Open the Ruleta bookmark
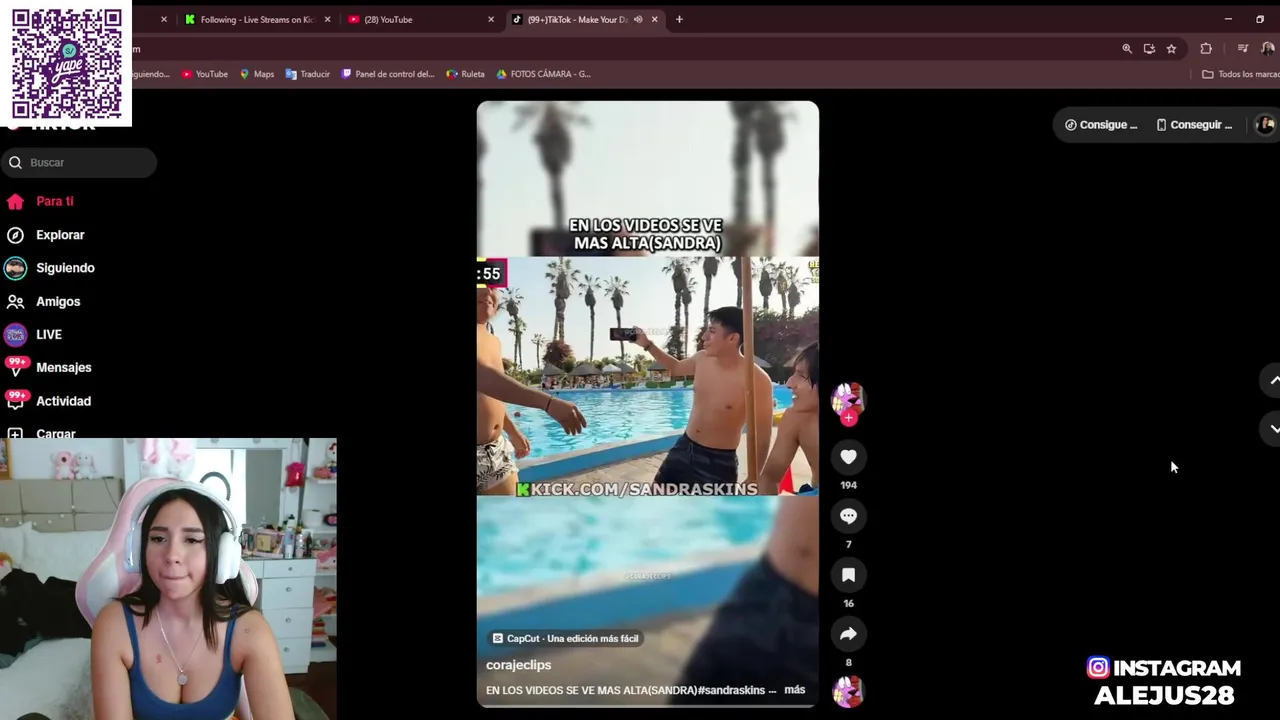This screenshot has width=1280, height=720. 466,74
